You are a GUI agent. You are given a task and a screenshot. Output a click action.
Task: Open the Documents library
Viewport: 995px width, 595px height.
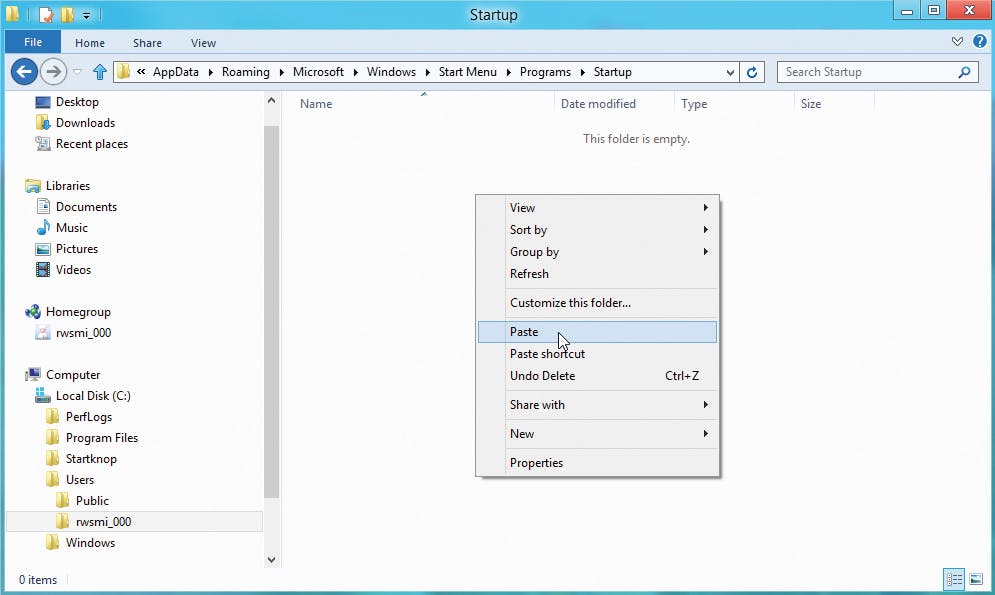[x=86, y=207]
